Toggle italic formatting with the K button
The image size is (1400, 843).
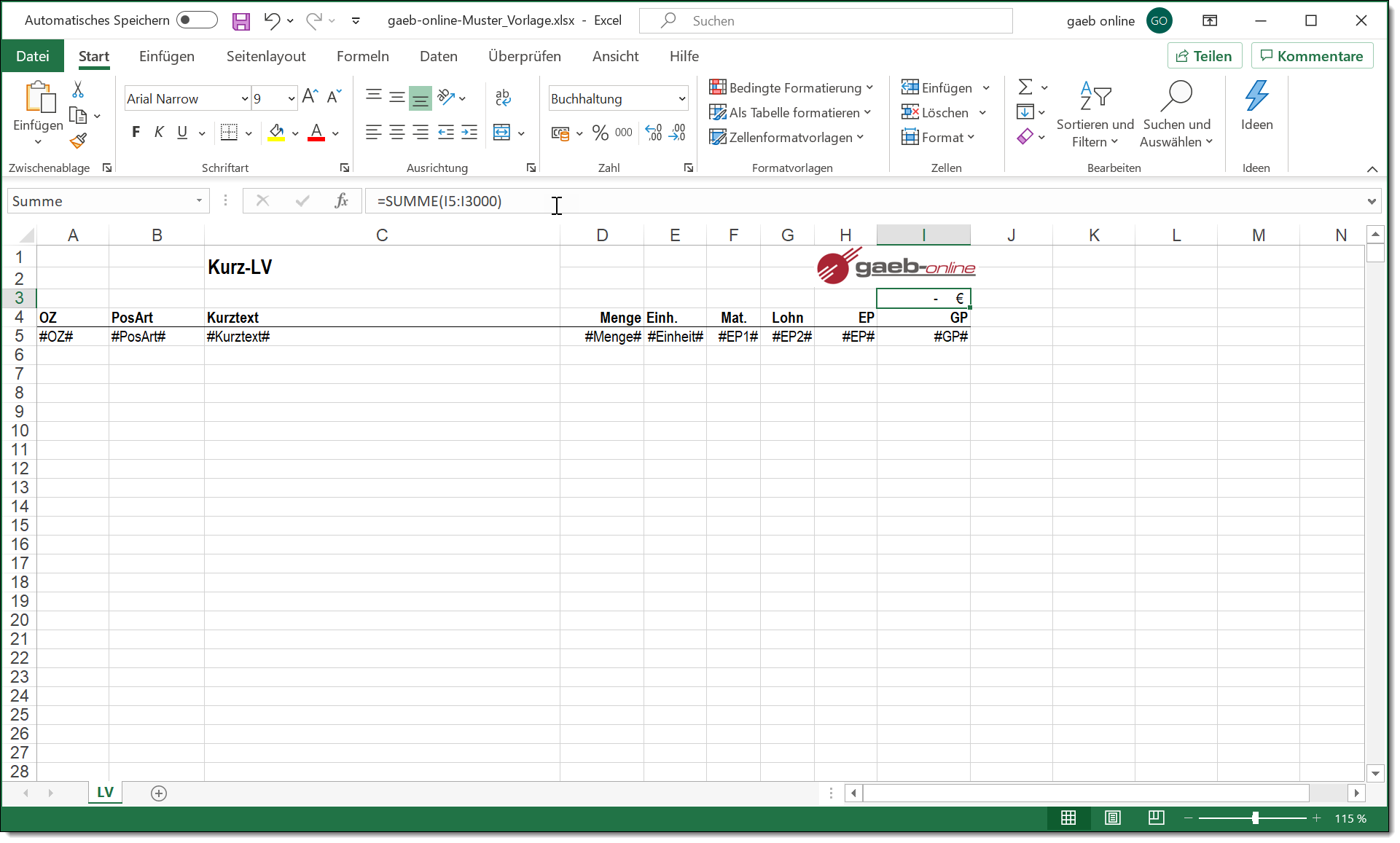(159, 133)
